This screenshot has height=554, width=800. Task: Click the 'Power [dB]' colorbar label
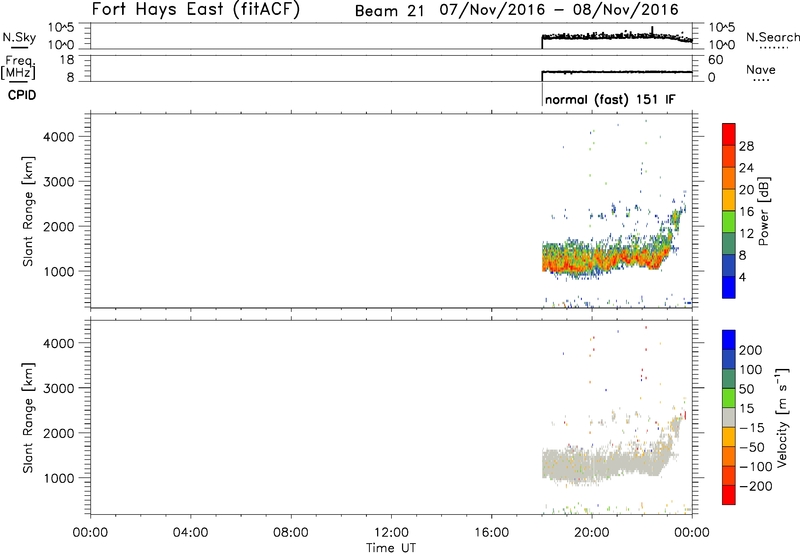(763, 211)
